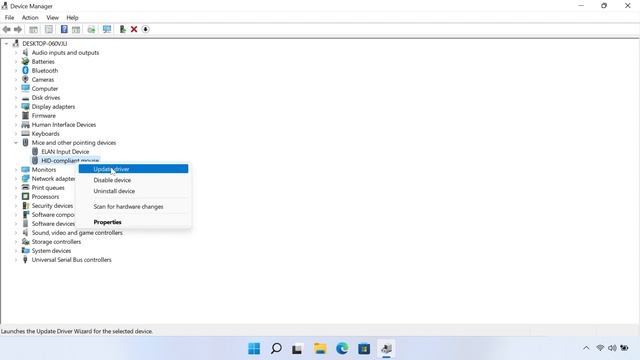Open taskbar Search magnifier

[x=276, y=349]
